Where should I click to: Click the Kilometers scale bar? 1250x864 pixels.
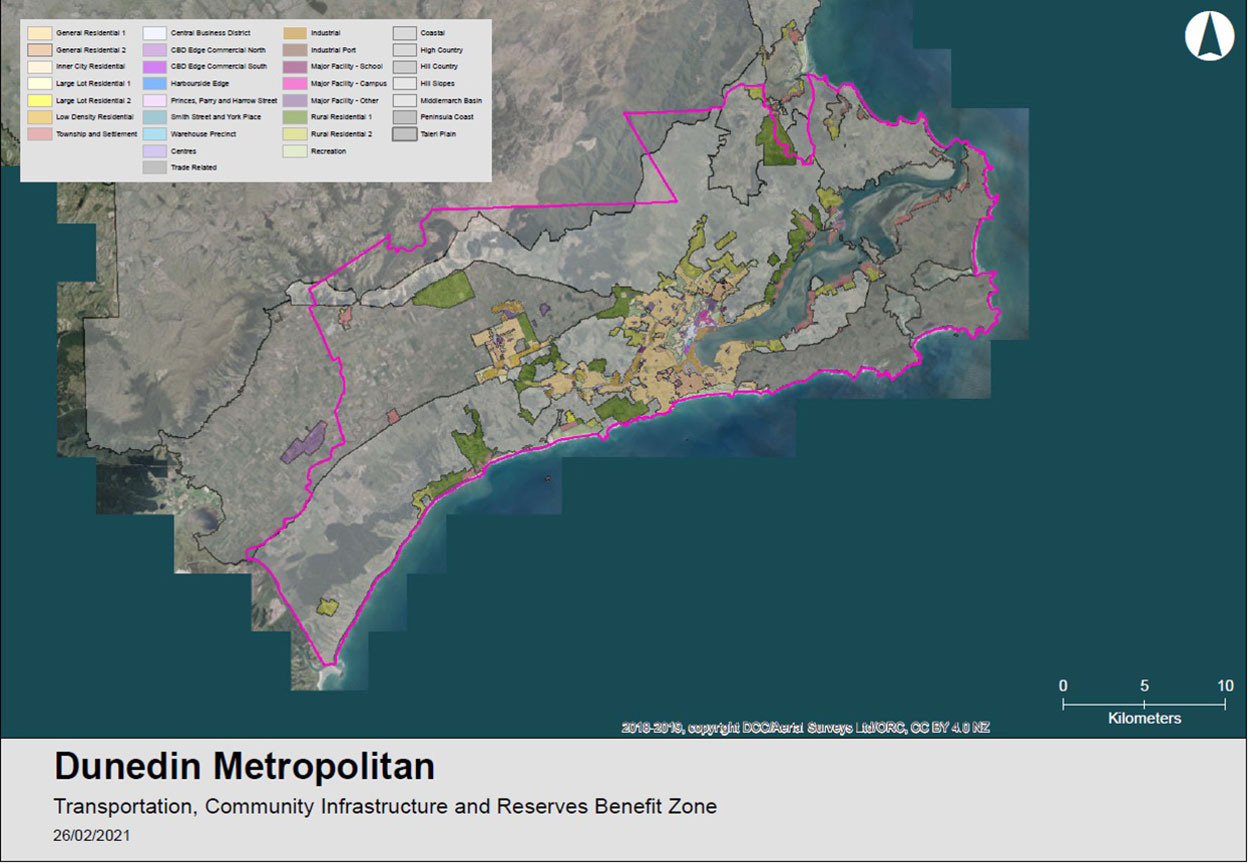(1144, 705)
